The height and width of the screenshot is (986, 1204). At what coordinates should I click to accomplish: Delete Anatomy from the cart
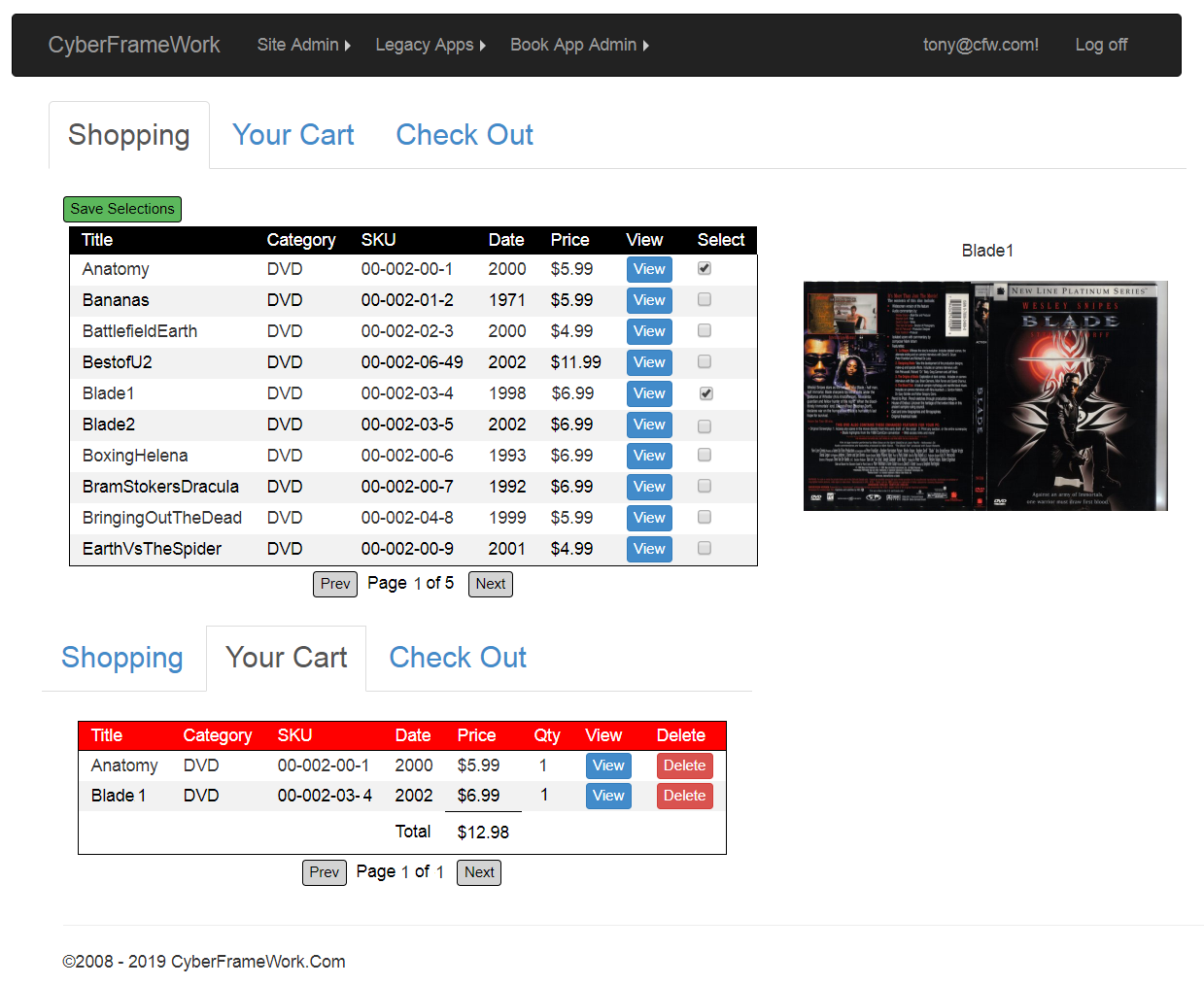click(684, 765)
